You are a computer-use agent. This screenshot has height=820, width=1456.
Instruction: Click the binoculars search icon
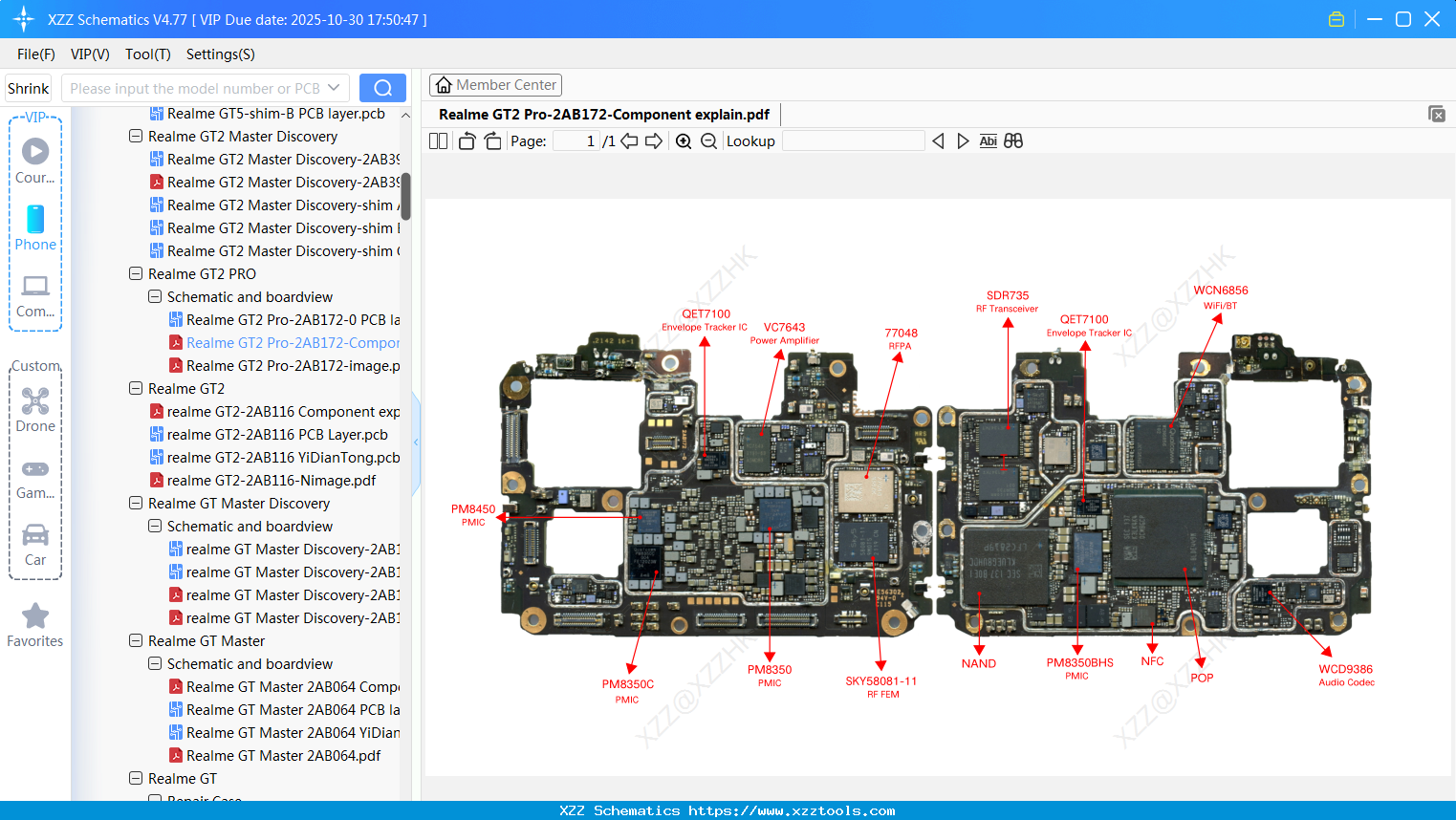point(1013,141)
